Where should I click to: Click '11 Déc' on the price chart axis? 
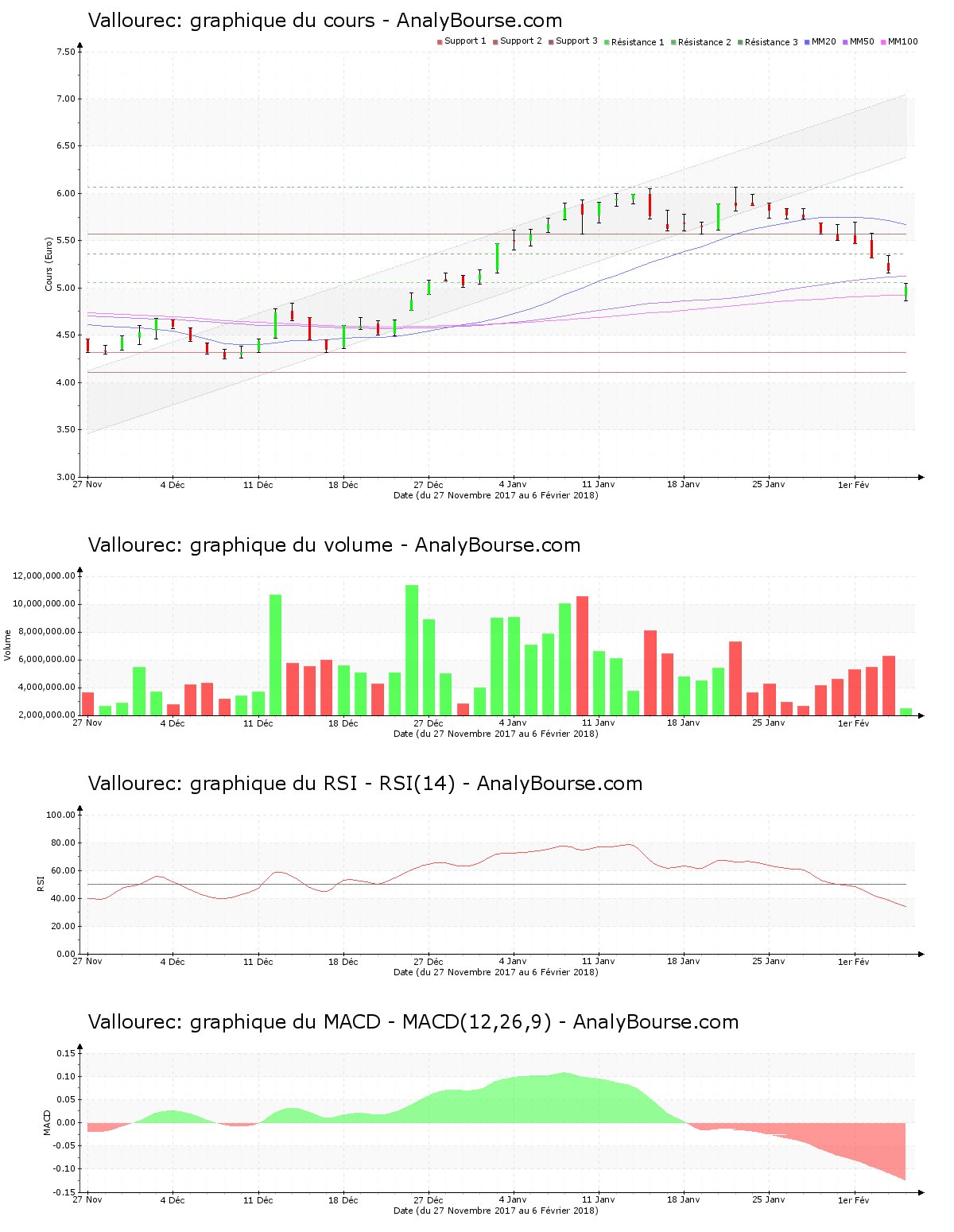pyautogui.click(x=258, y=485)
